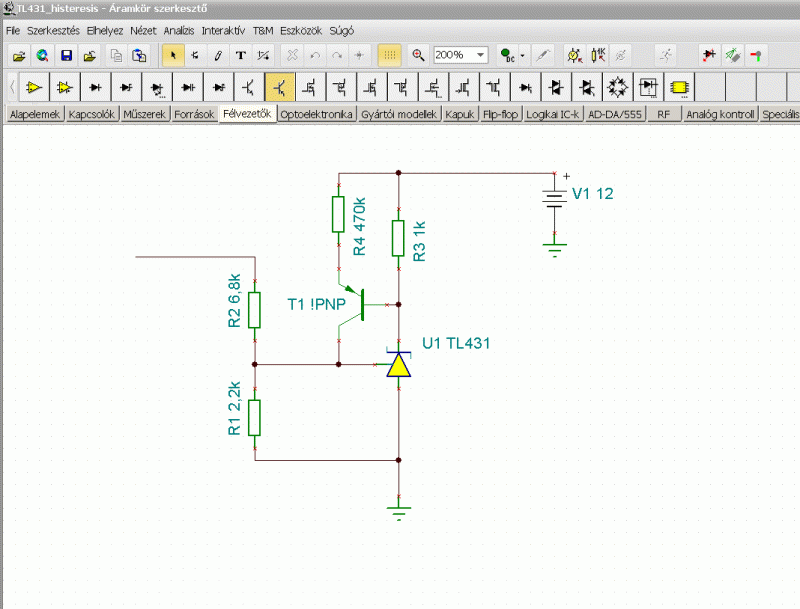Open the T&M menu

pyautogui.click(x=263, y=31)
